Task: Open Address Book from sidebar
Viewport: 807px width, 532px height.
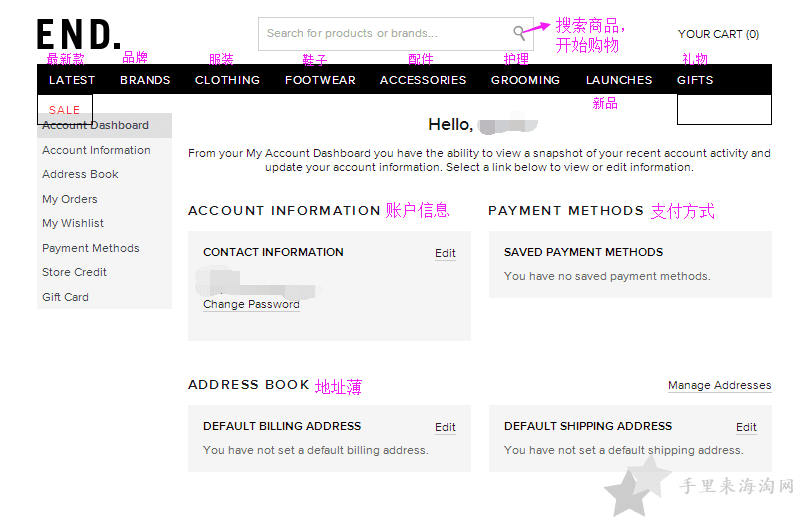Action: [80, 174]
